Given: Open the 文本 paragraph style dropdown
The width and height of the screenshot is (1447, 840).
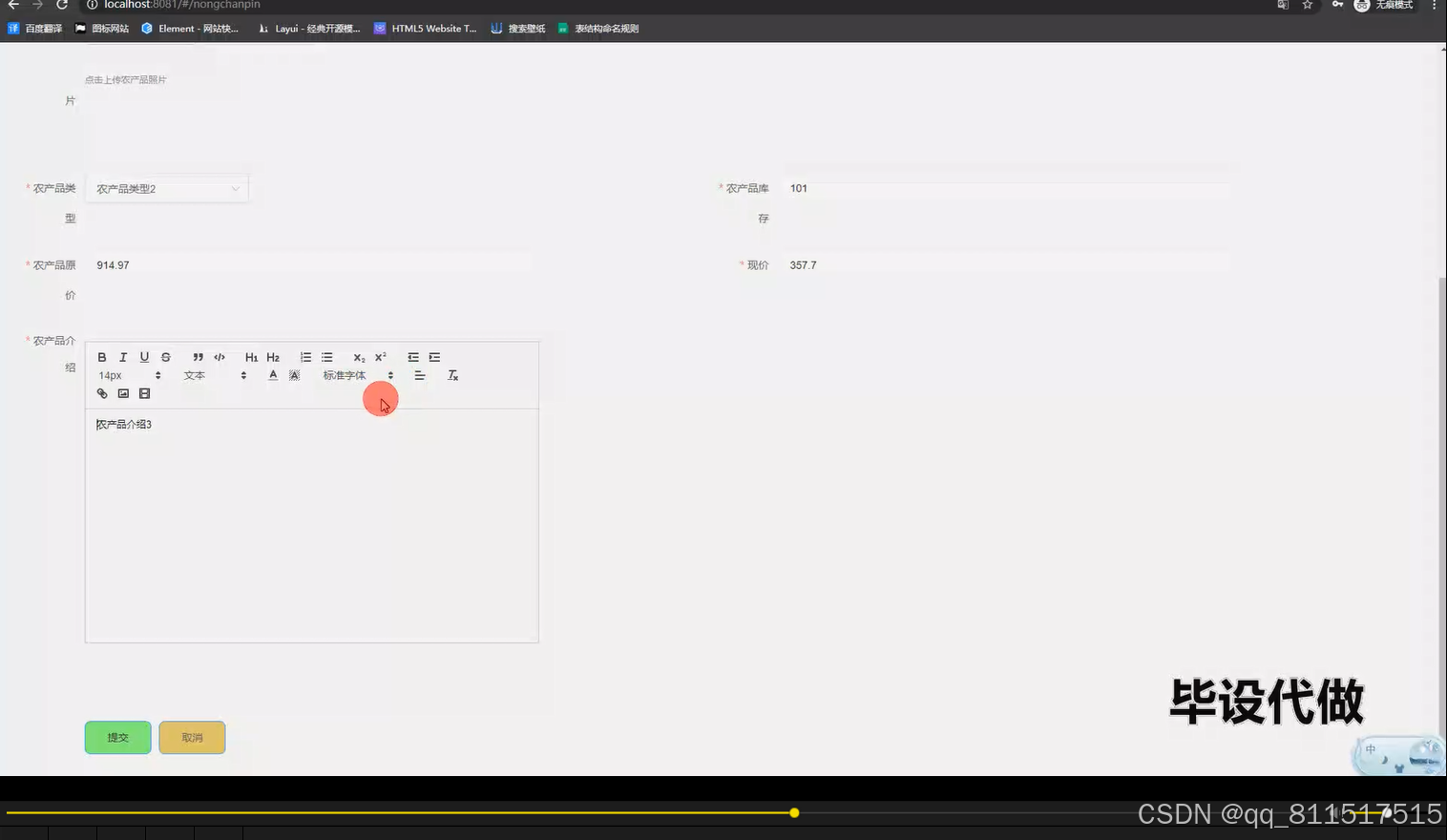Looking at the screenshot, I should (x=215, y=375).
